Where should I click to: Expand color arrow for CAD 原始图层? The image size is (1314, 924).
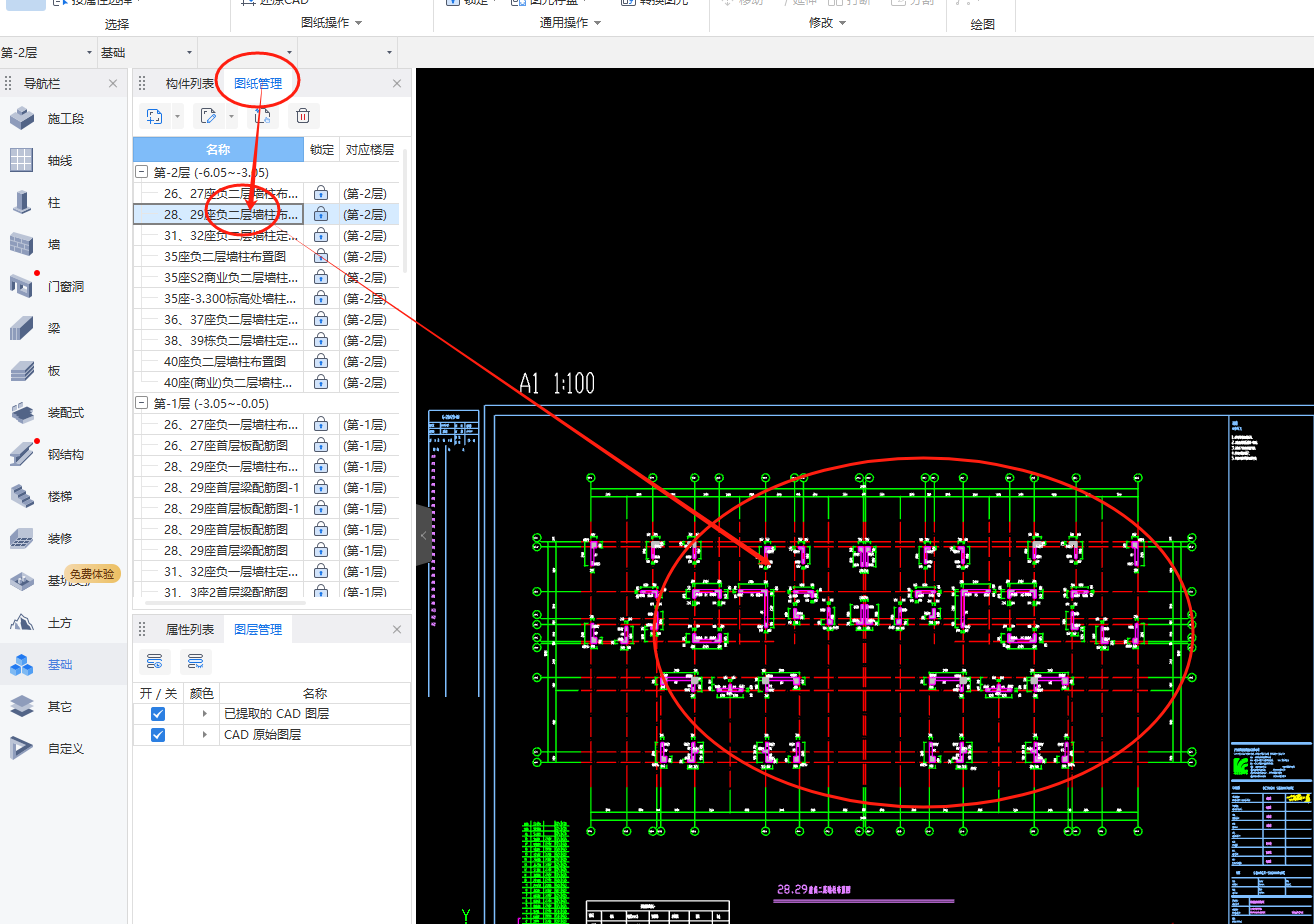click(x=204, y=734)
